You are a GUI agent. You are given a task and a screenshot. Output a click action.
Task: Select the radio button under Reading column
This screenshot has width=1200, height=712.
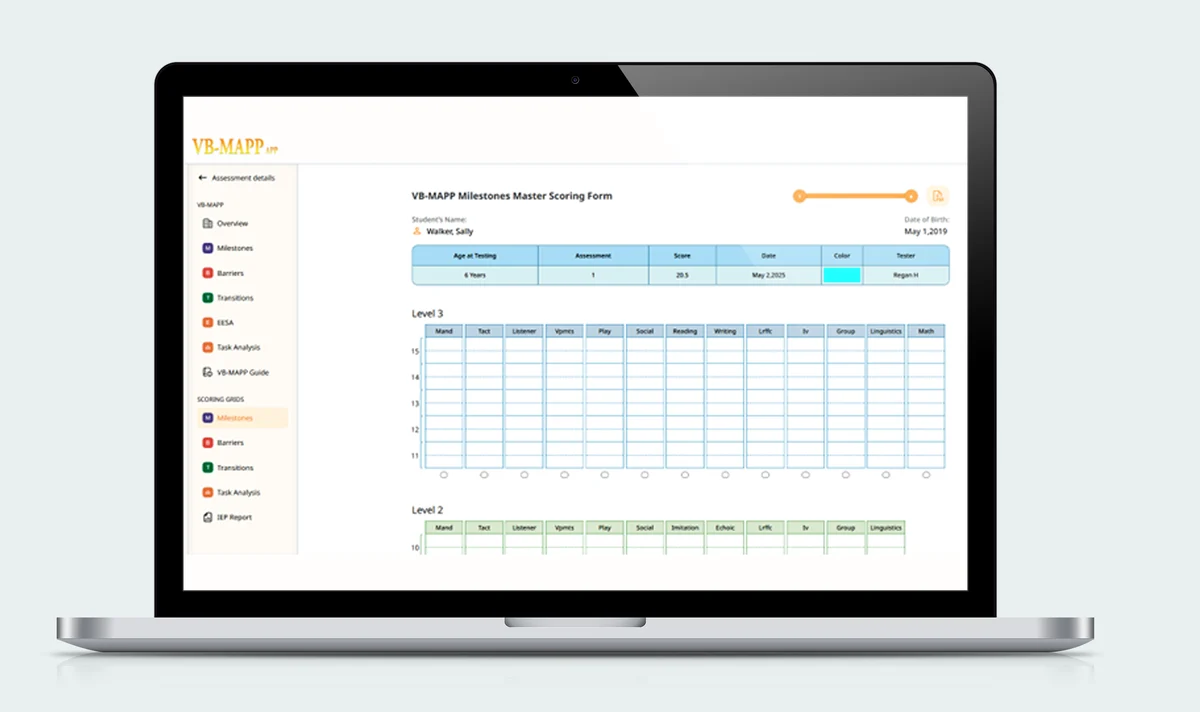click(685, 475)
